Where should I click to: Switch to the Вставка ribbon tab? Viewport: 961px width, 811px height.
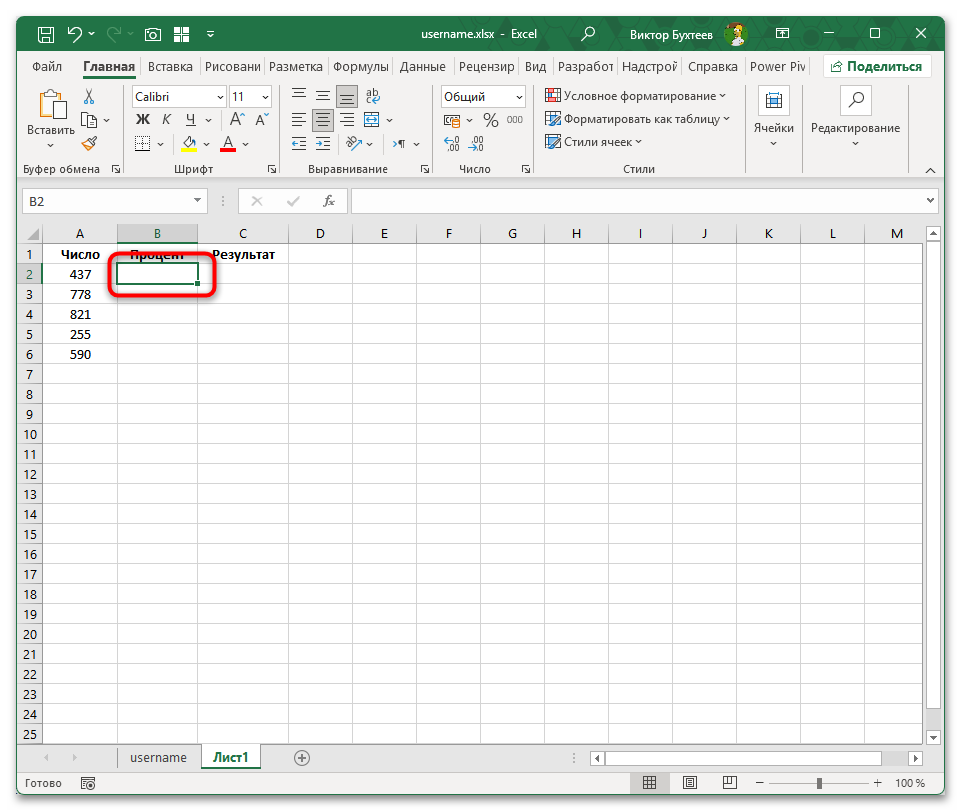[x=169, y=66]
